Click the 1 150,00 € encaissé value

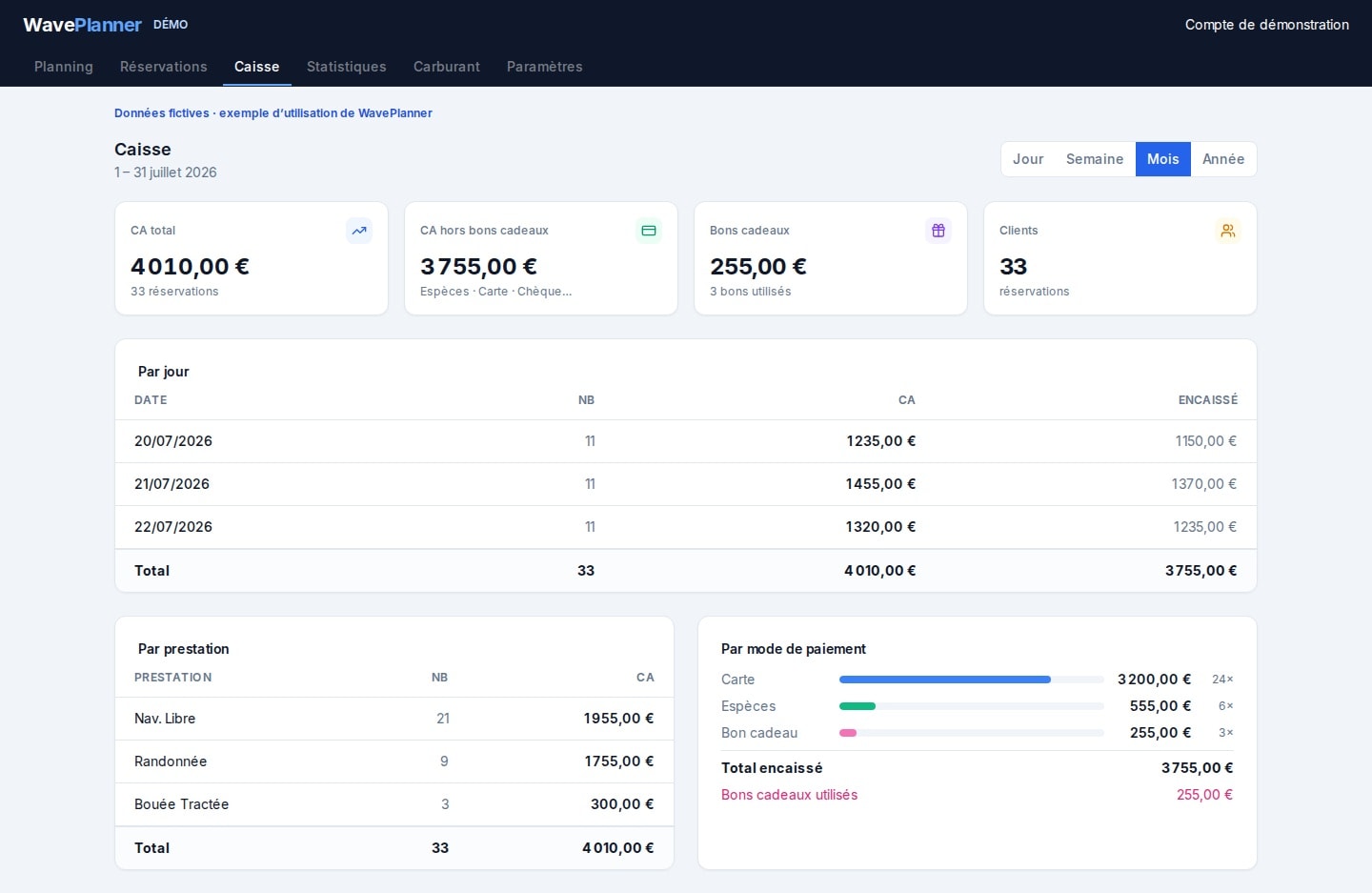1206,441
